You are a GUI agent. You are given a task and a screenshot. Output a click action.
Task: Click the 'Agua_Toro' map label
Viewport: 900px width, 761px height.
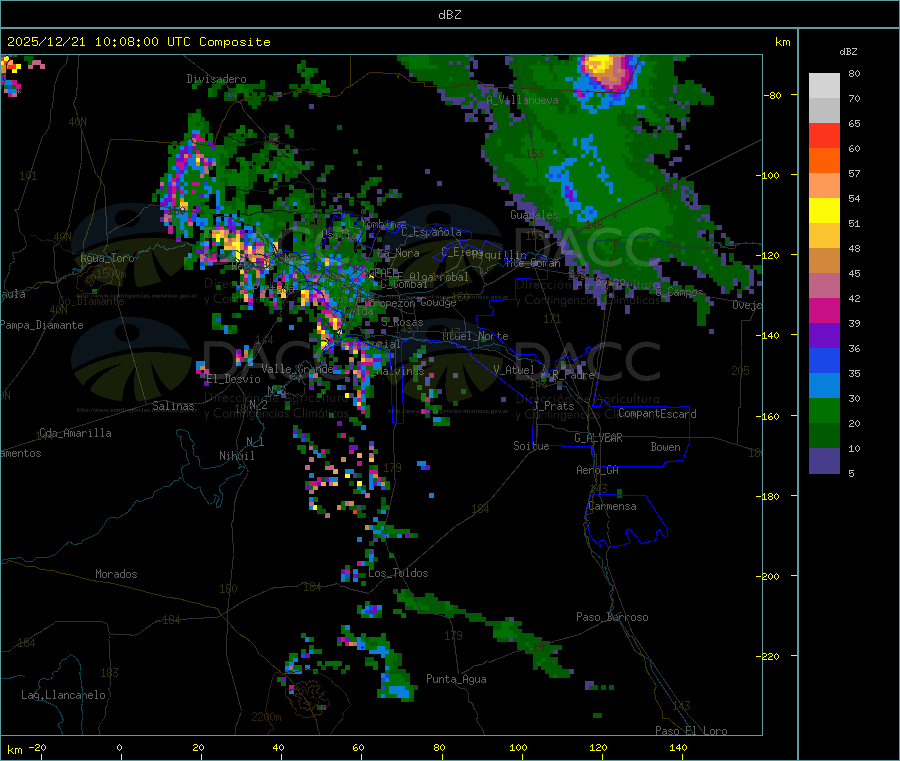tap(107, 258)
